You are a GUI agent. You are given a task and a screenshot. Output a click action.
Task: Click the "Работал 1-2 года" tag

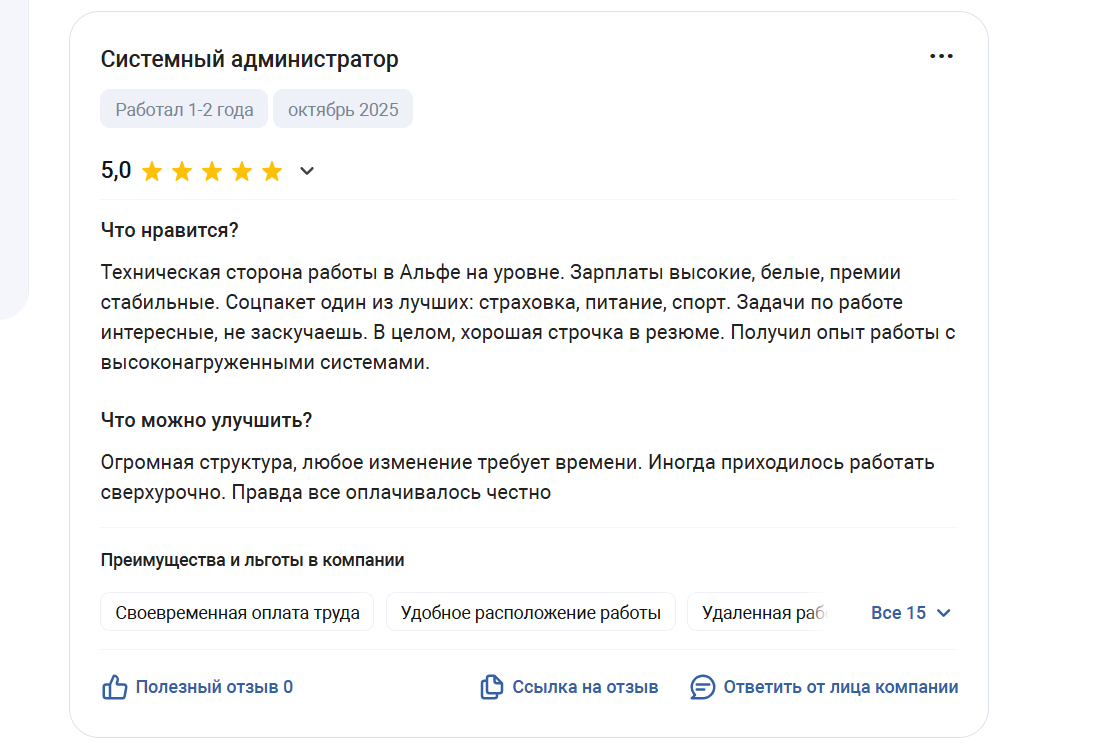[184, 110]
